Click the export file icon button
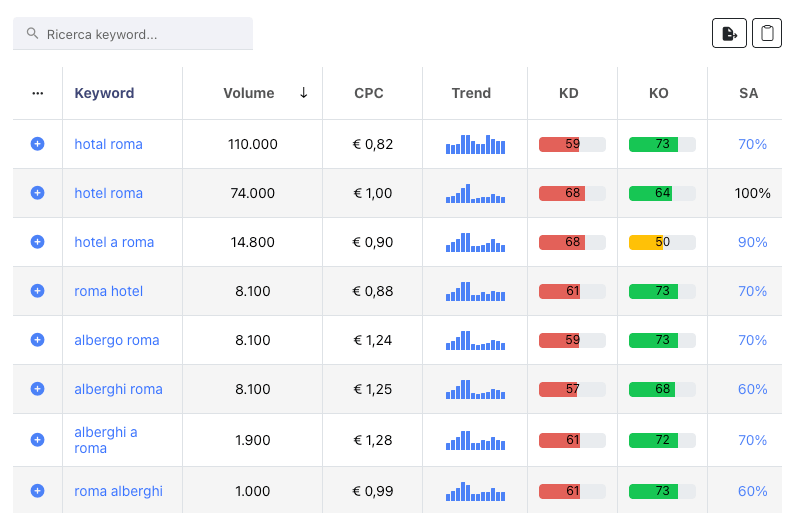 [729, 33]
